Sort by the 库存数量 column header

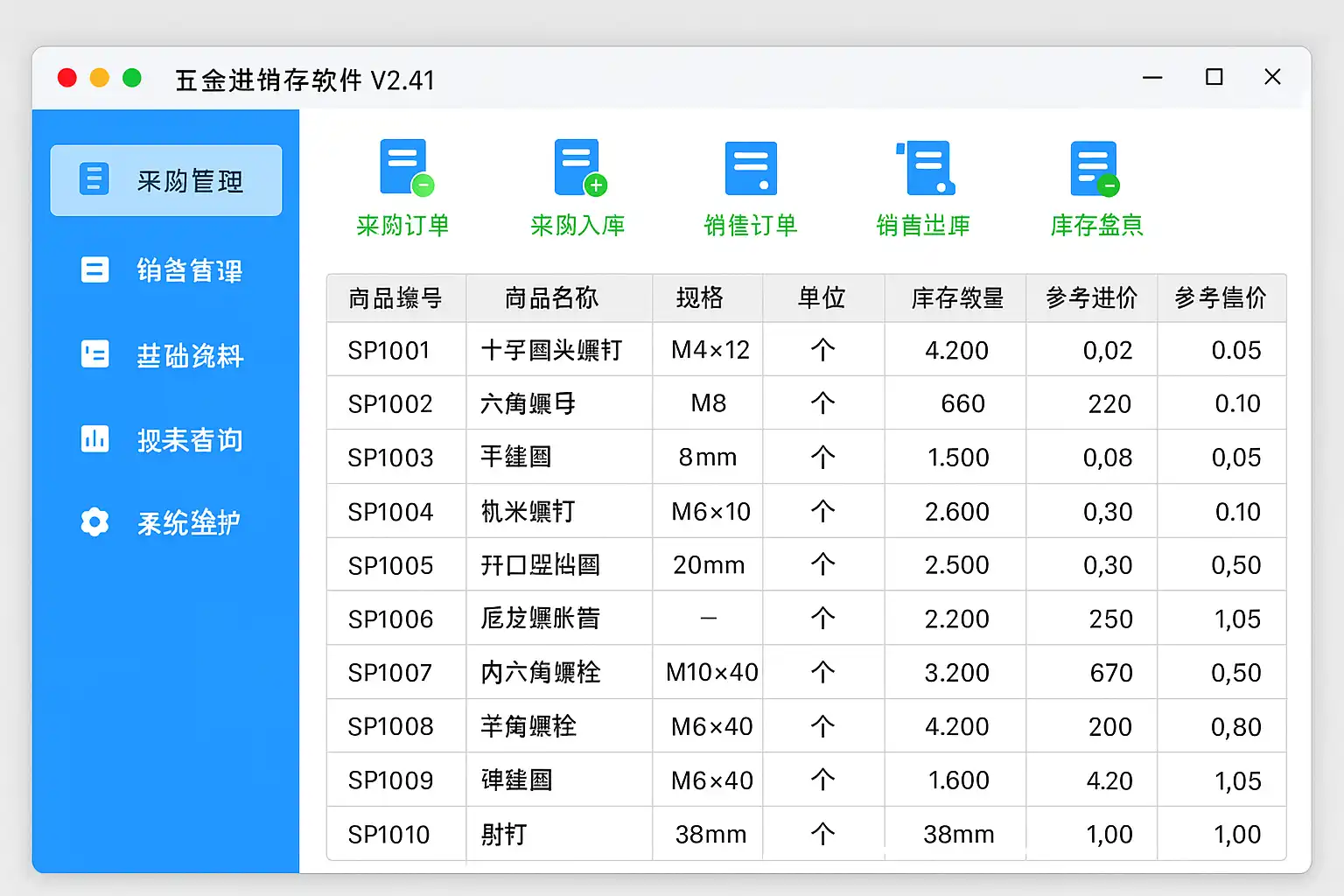[956, 298]
